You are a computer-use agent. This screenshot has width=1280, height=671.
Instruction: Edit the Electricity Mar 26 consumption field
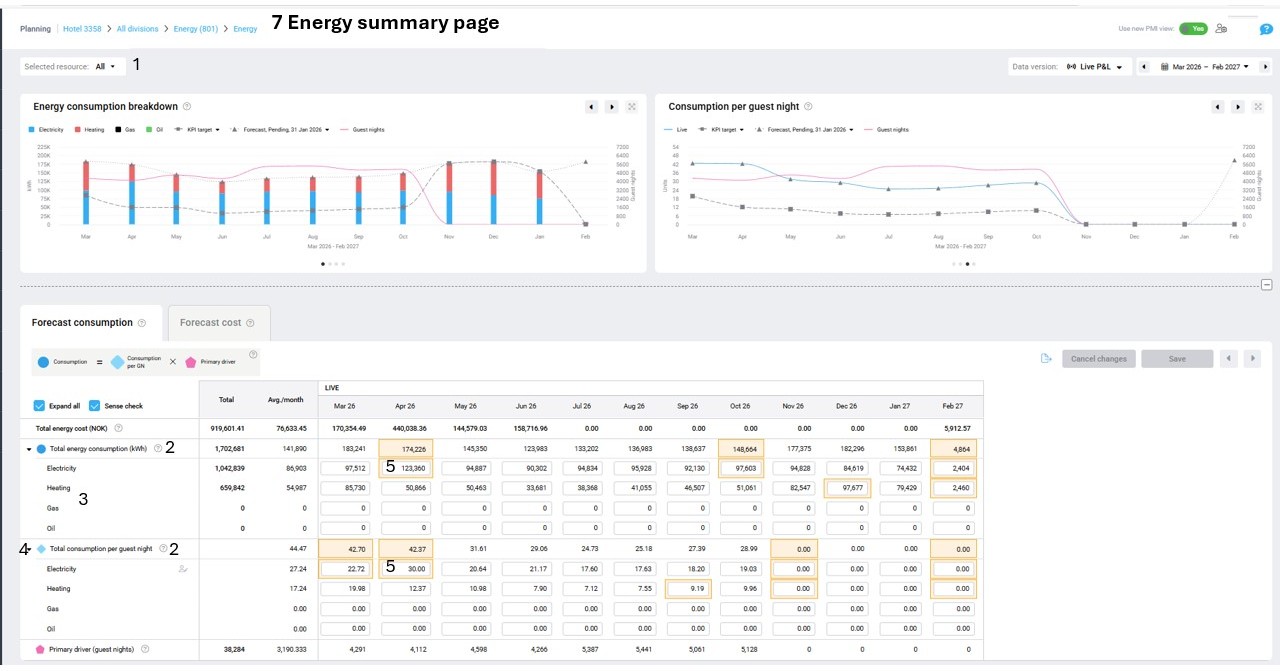(x=347, y=468)
